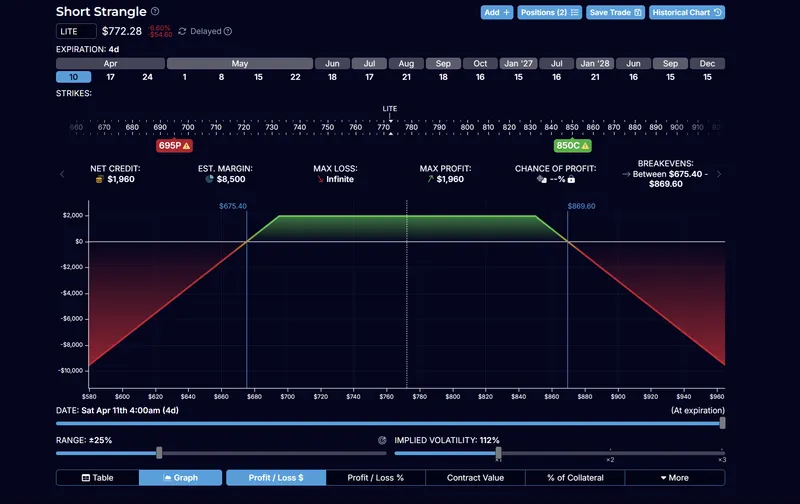Click the Save Trade button
This screenshot has width=800, height=504.
click(x=614, y=12)
